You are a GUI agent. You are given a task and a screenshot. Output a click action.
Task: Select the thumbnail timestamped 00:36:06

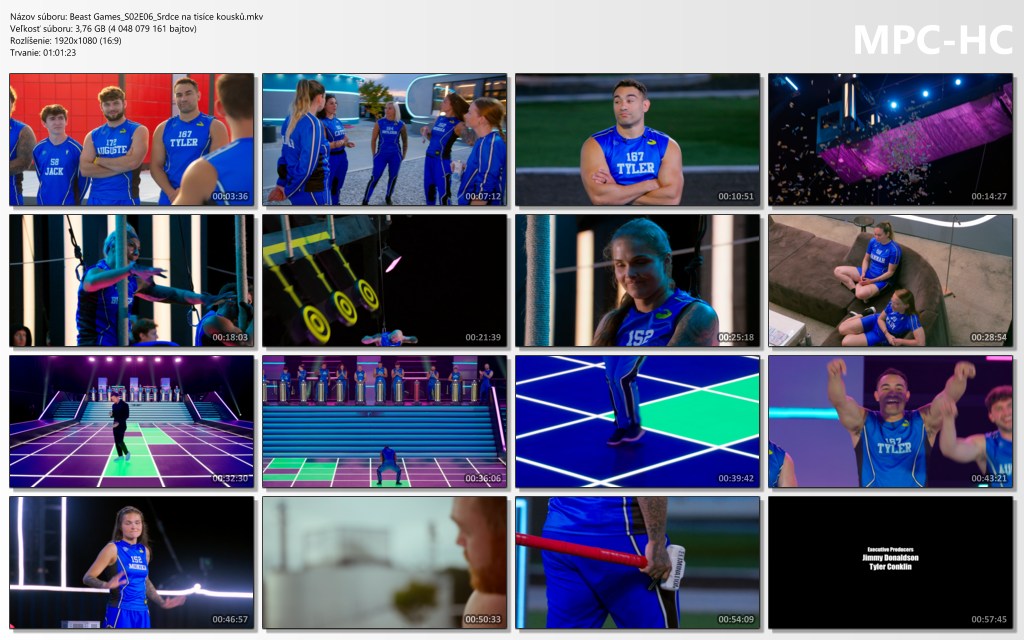pyautogui.click(x=385, y=421)
